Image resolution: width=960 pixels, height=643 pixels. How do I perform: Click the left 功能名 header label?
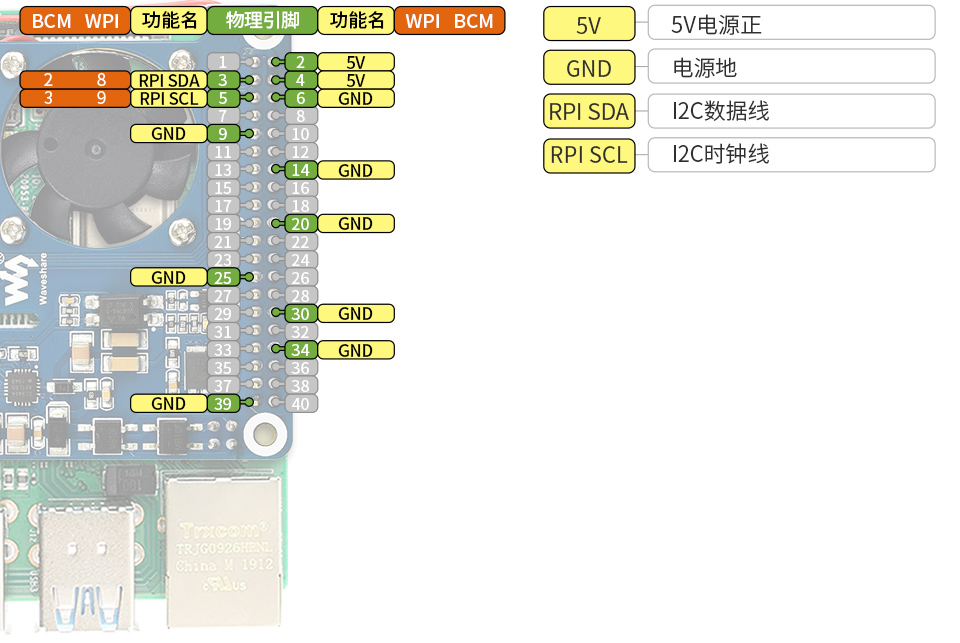pyautogui.click(x=169, y=20)
